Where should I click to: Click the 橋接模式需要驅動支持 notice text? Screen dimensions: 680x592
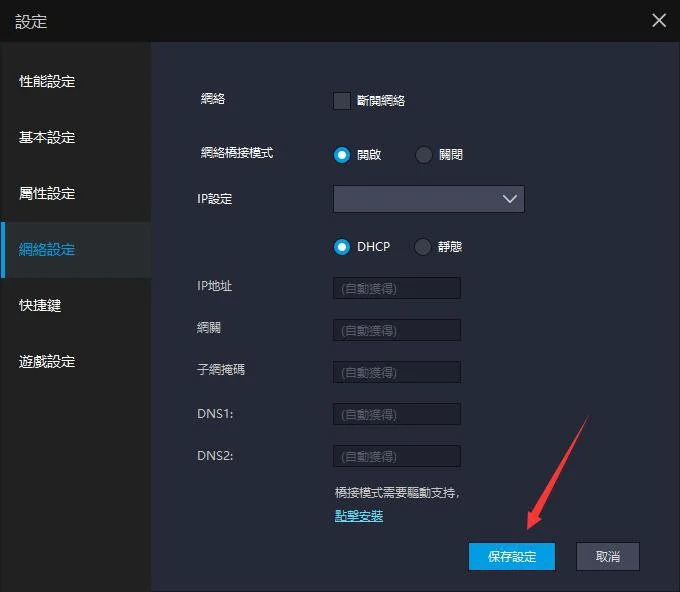coord(397,493)
